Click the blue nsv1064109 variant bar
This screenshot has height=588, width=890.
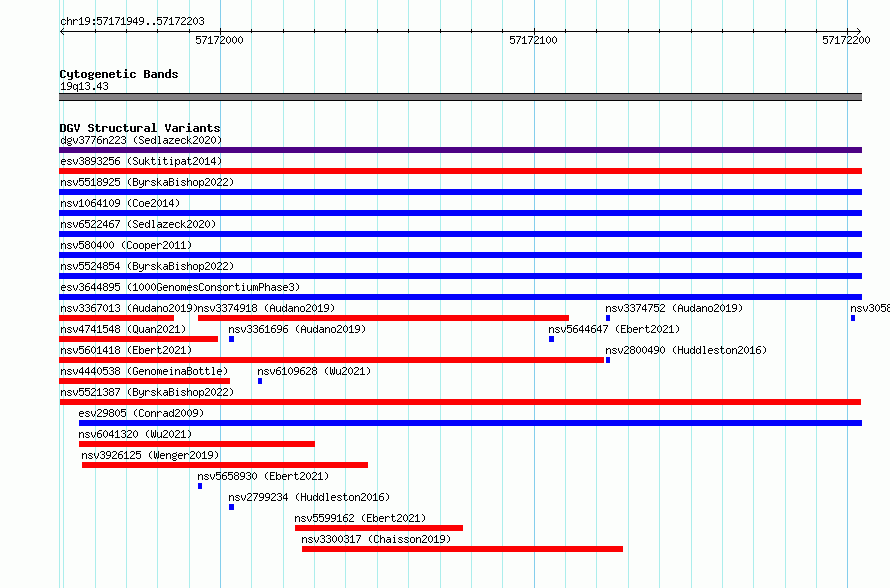tap(460, 213)
